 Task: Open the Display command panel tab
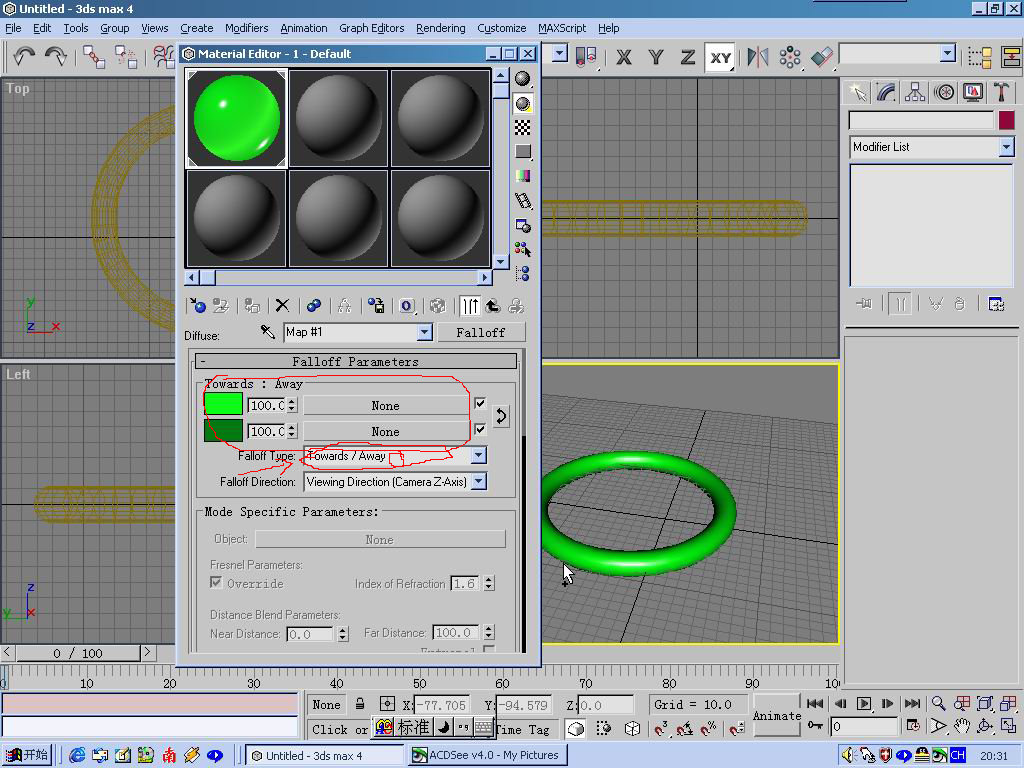[x=972, y=93]
